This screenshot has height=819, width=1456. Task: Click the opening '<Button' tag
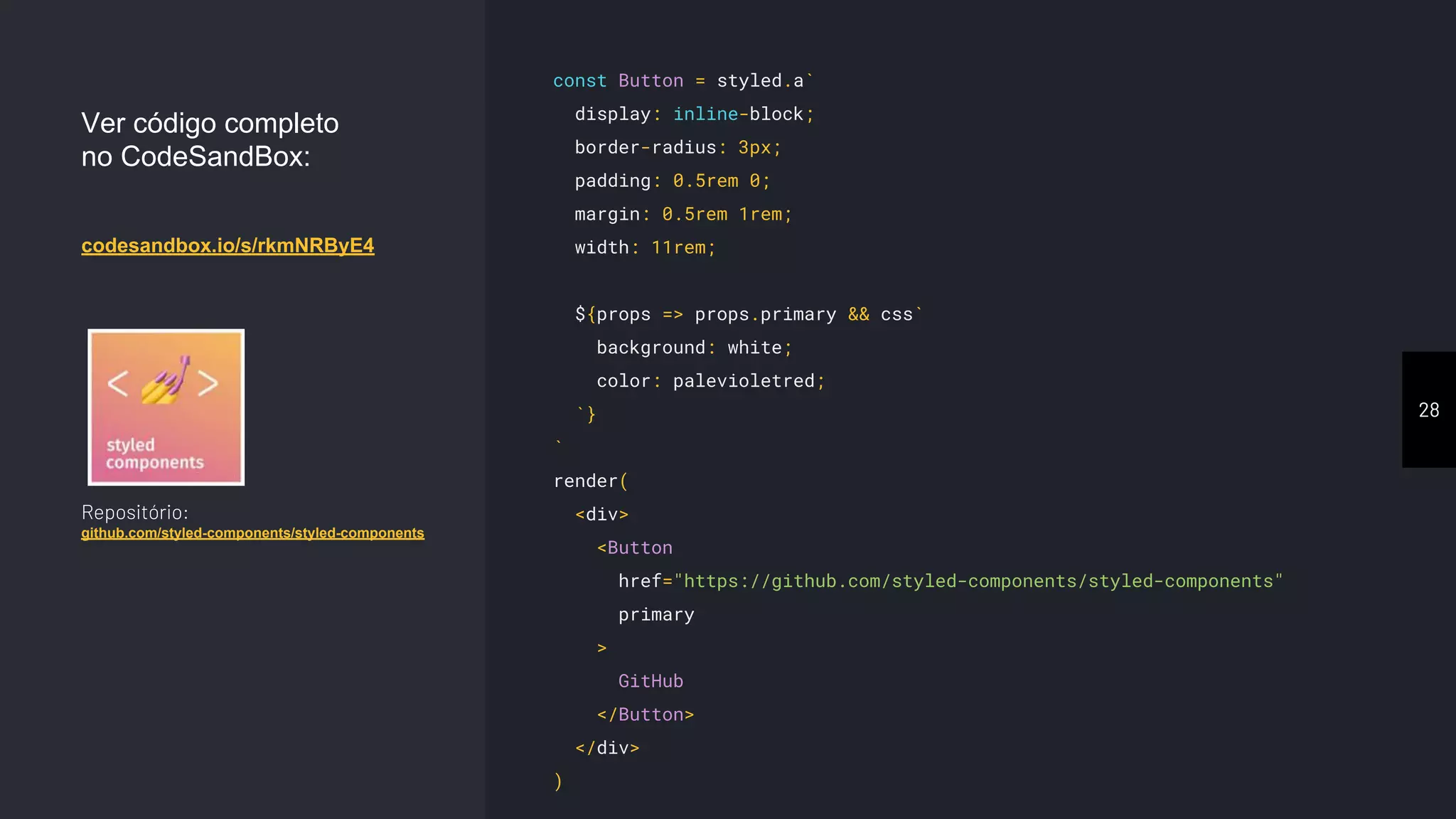pyautogui.click(x=635, y=548)
